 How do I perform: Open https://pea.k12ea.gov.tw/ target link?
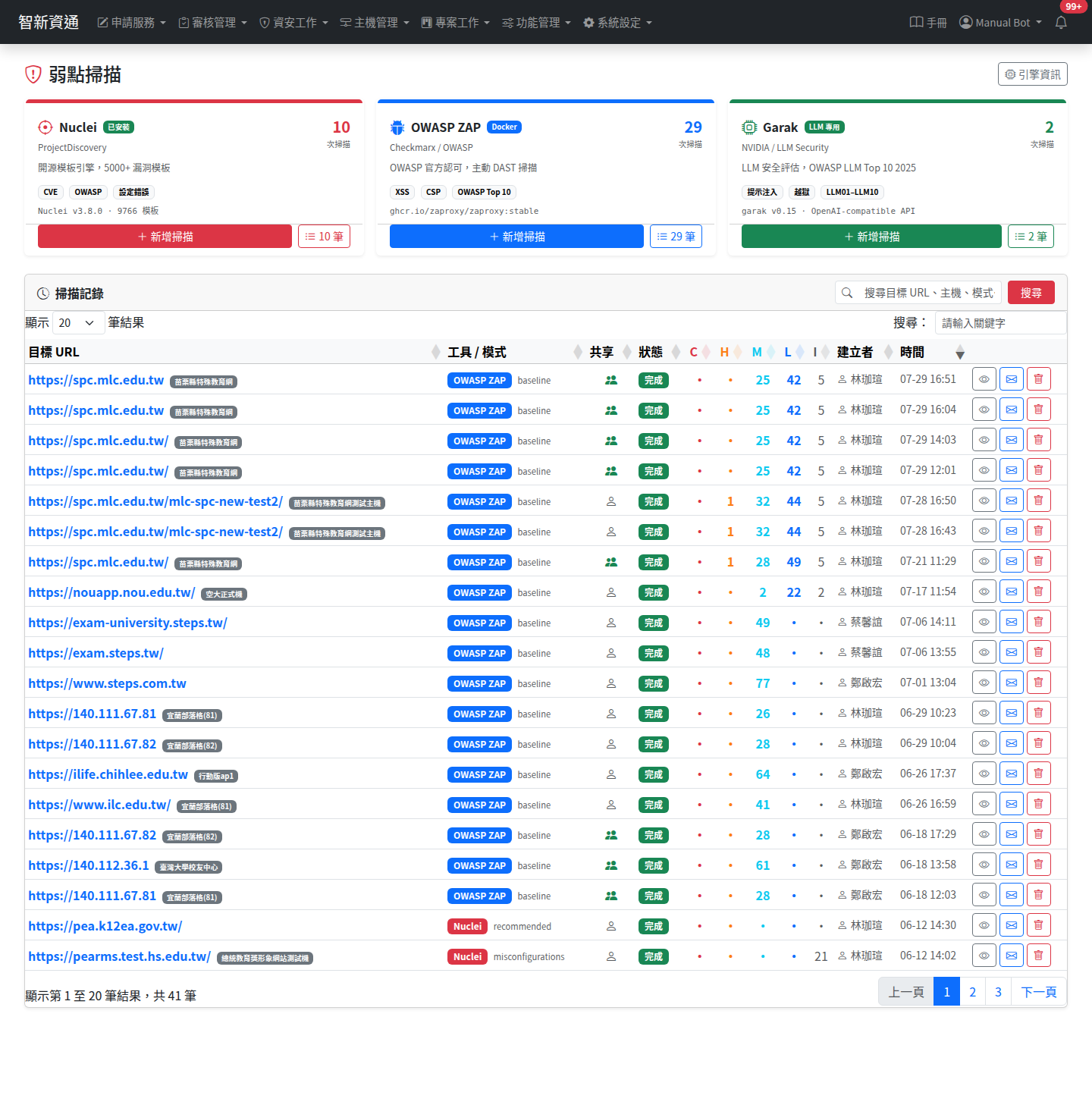tap(105, 926)
